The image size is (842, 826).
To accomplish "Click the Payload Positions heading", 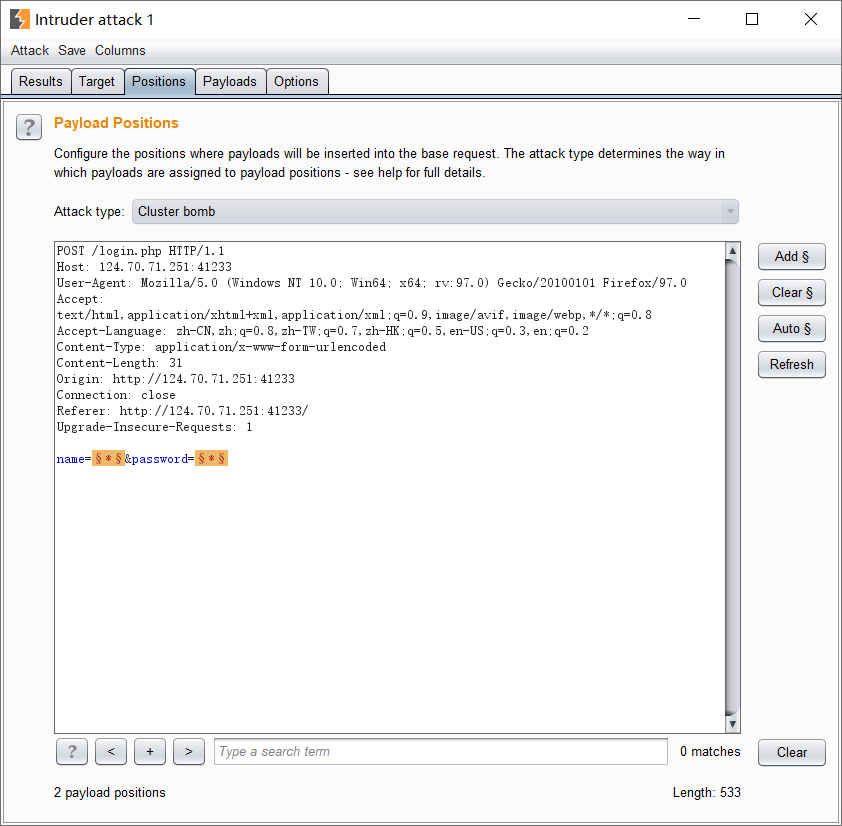I will tap(116, 123).
